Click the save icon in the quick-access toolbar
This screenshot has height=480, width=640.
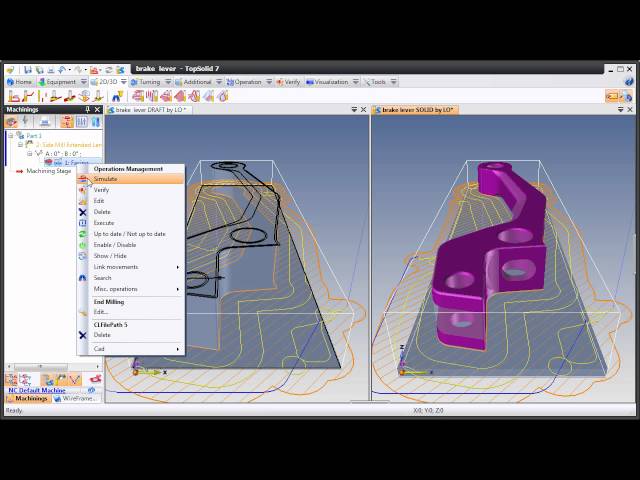pos(31,69)
